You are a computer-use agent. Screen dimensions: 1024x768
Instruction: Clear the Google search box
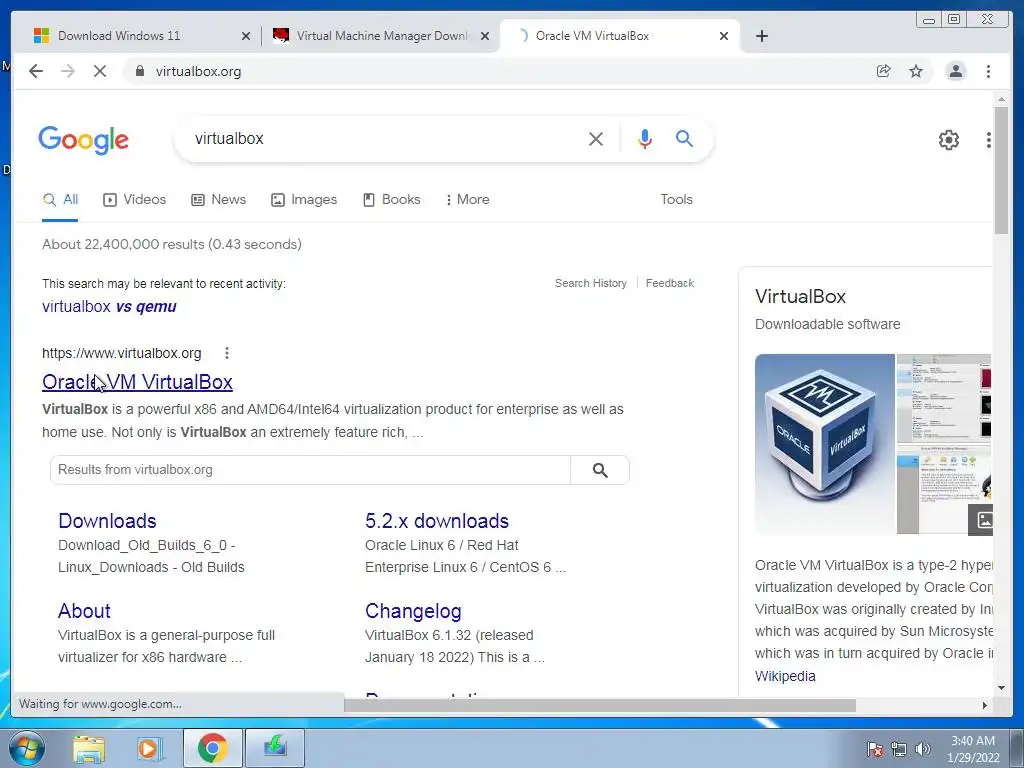coord(596,138)
